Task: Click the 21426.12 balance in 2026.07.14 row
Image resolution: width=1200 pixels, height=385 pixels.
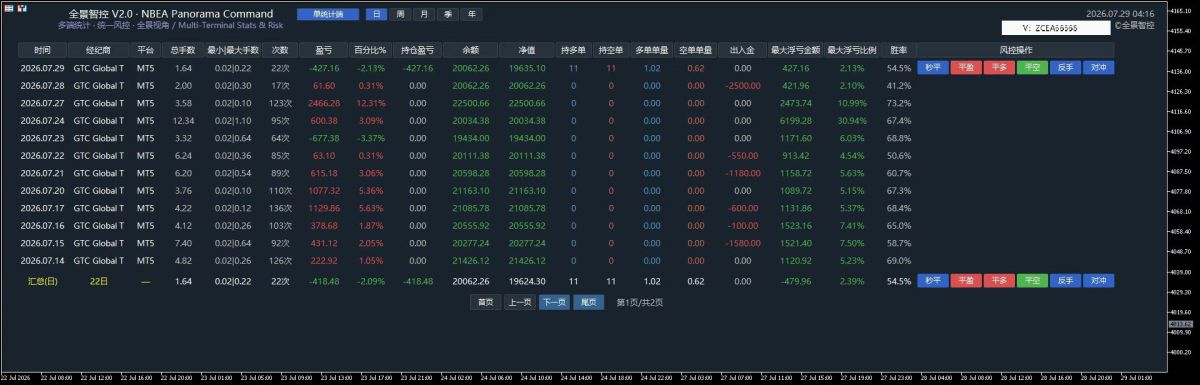Action: pyautogui.click(x=471, y=260)
